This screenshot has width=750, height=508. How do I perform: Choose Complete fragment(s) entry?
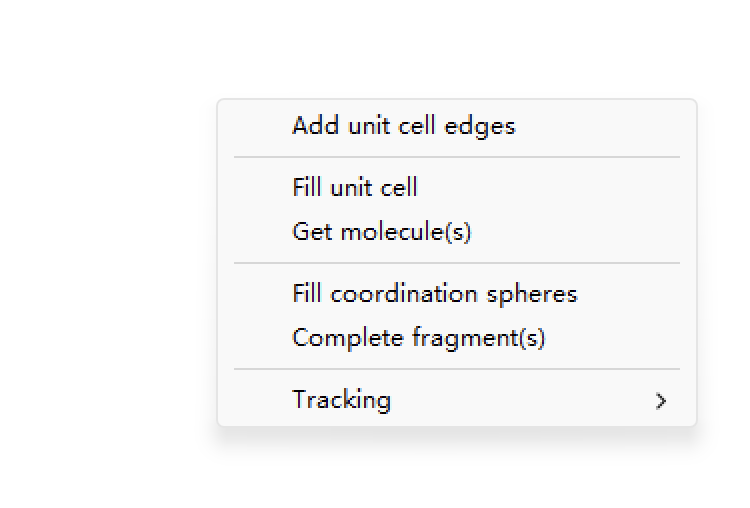click(x=418, y=338)
